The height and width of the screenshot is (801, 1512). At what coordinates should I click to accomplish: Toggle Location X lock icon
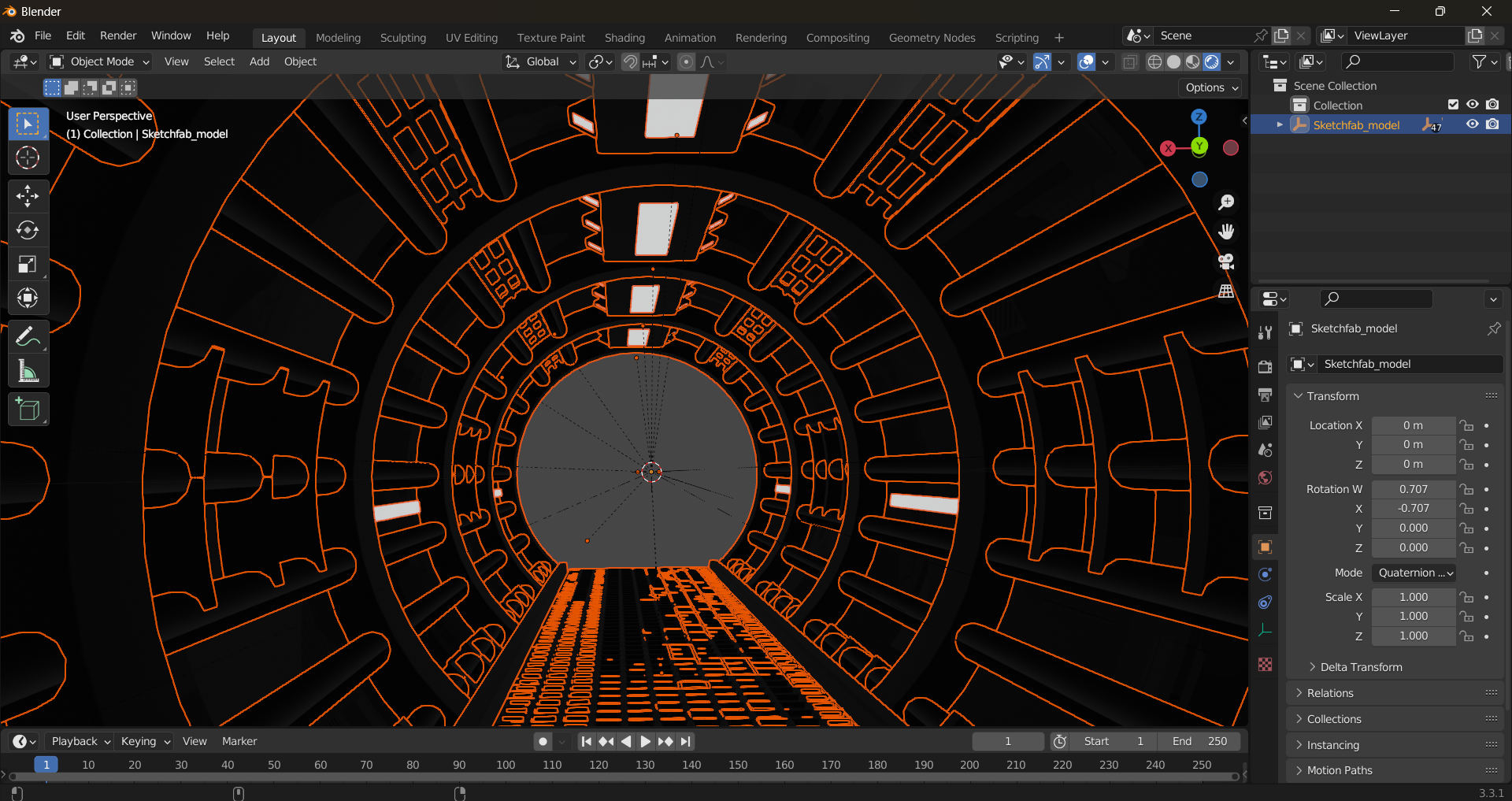[x=1466, y=425]
